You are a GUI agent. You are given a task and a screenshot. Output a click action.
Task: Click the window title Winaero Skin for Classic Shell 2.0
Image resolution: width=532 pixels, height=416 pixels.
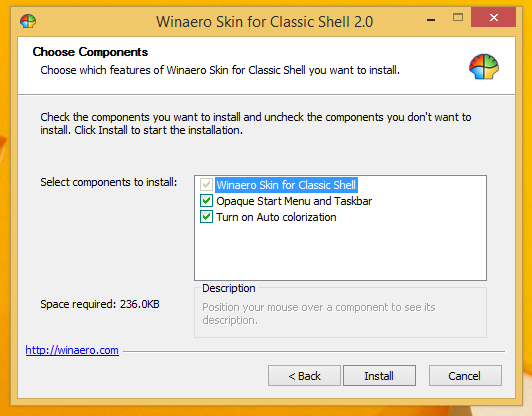[x=264, y=22]
